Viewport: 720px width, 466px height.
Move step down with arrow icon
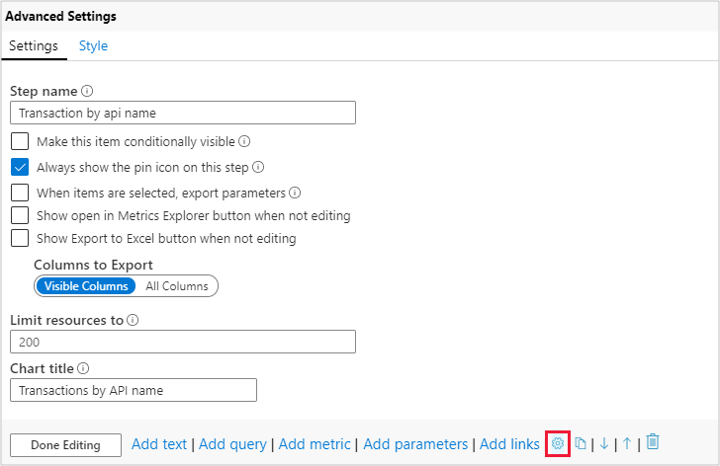coord(604,443)
